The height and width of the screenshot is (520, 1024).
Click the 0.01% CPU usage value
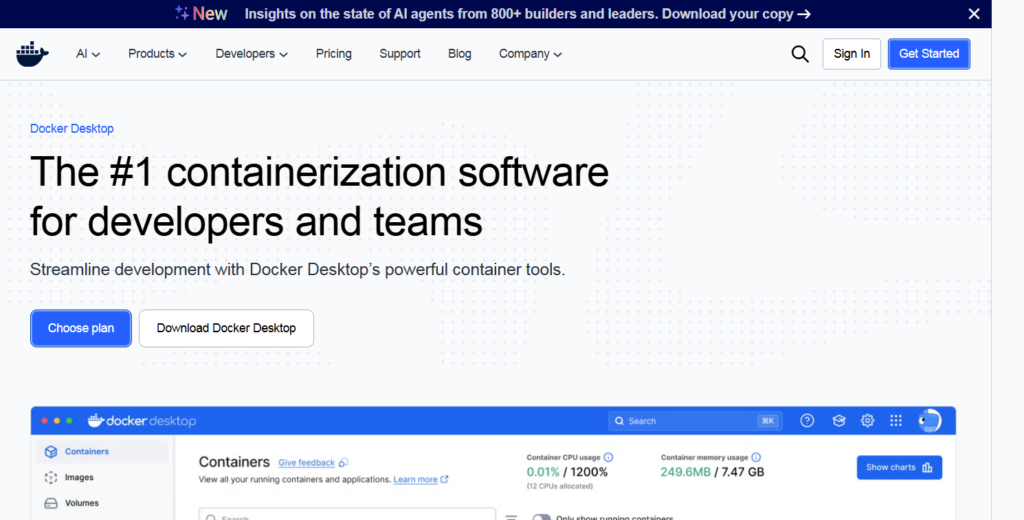tap(543, 472)
